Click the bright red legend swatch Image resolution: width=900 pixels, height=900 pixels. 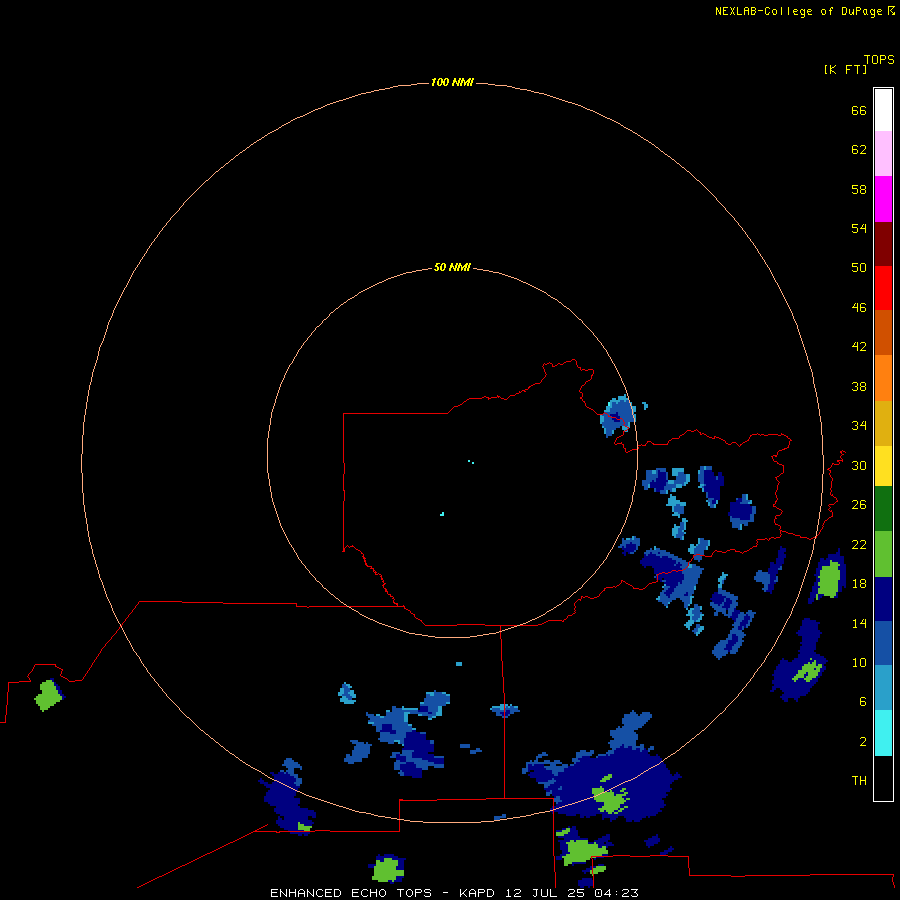(x=883, y=288)
